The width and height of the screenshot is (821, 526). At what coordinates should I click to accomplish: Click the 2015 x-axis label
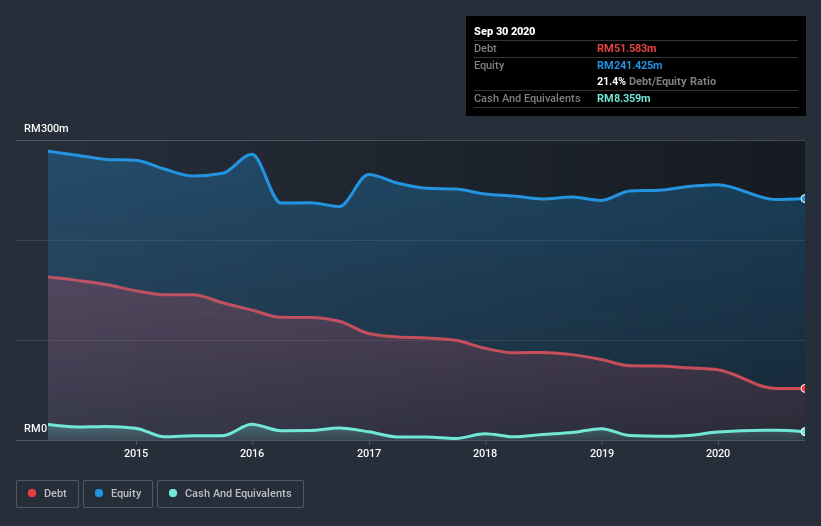pos(136,453)
